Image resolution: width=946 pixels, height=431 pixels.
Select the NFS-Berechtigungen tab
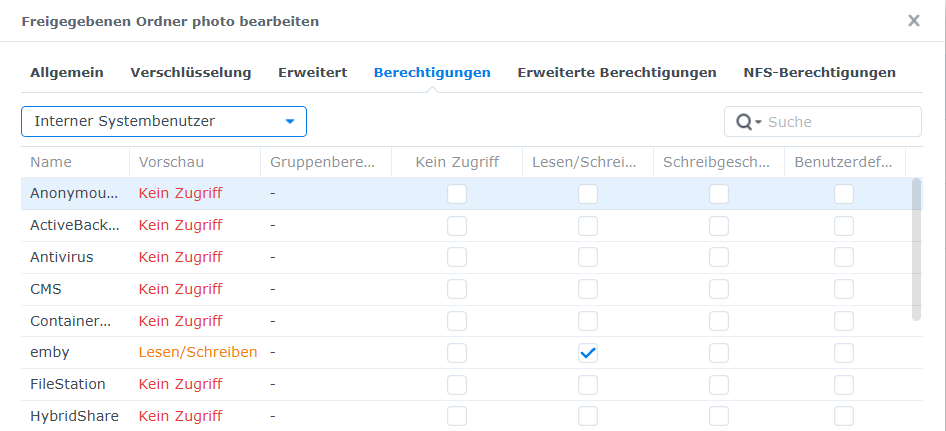pos(819,73)
